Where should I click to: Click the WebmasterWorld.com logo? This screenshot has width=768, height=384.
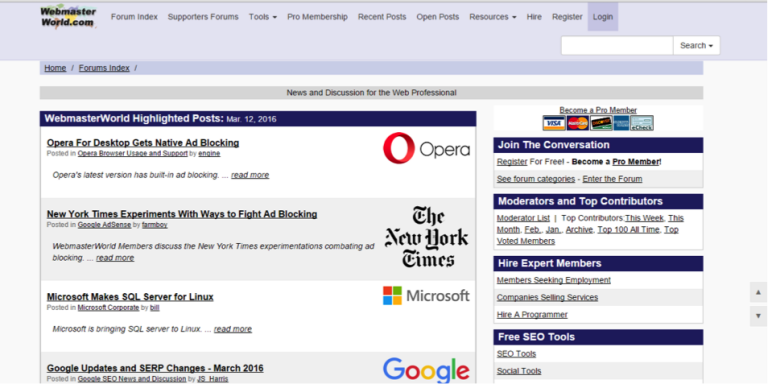click(68, 17)
